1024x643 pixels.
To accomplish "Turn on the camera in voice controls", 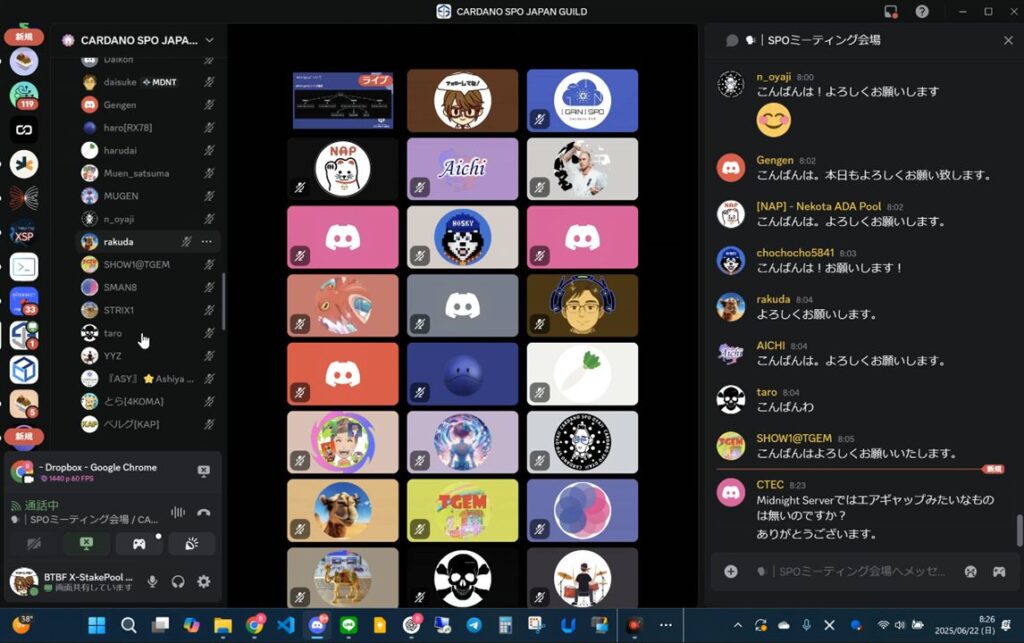I will [33, 544].
